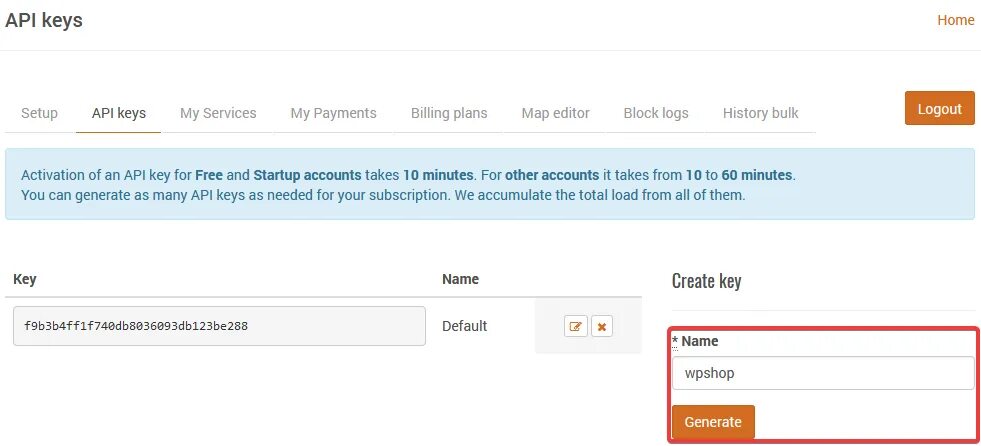981x446 pixels.
Task: Go to the My Payments tab
Action: tap(333, 113)
